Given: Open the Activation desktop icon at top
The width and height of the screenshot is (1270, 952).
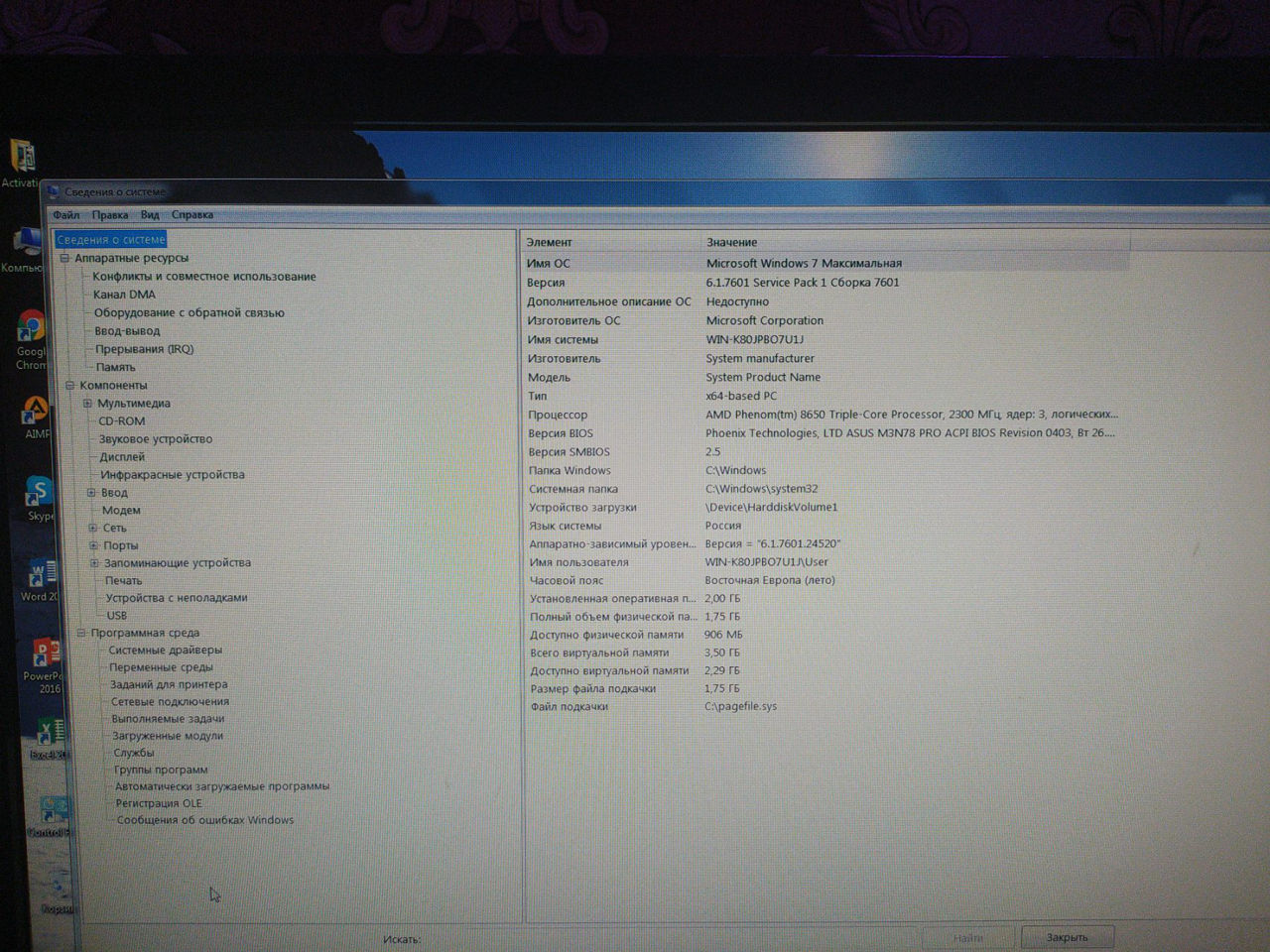Looking at the screenshot, I should [x=21, y=164].
